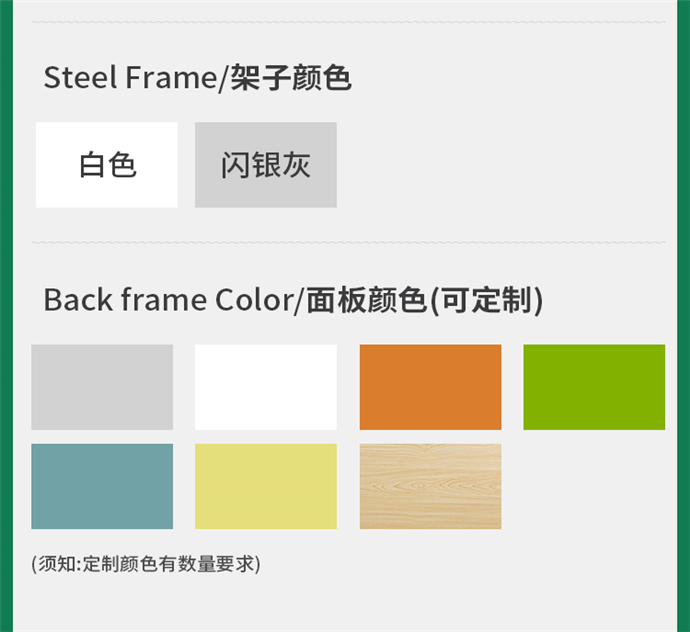Click the (可定制) text in heading

pyautogui.click(x=487, y=300)
